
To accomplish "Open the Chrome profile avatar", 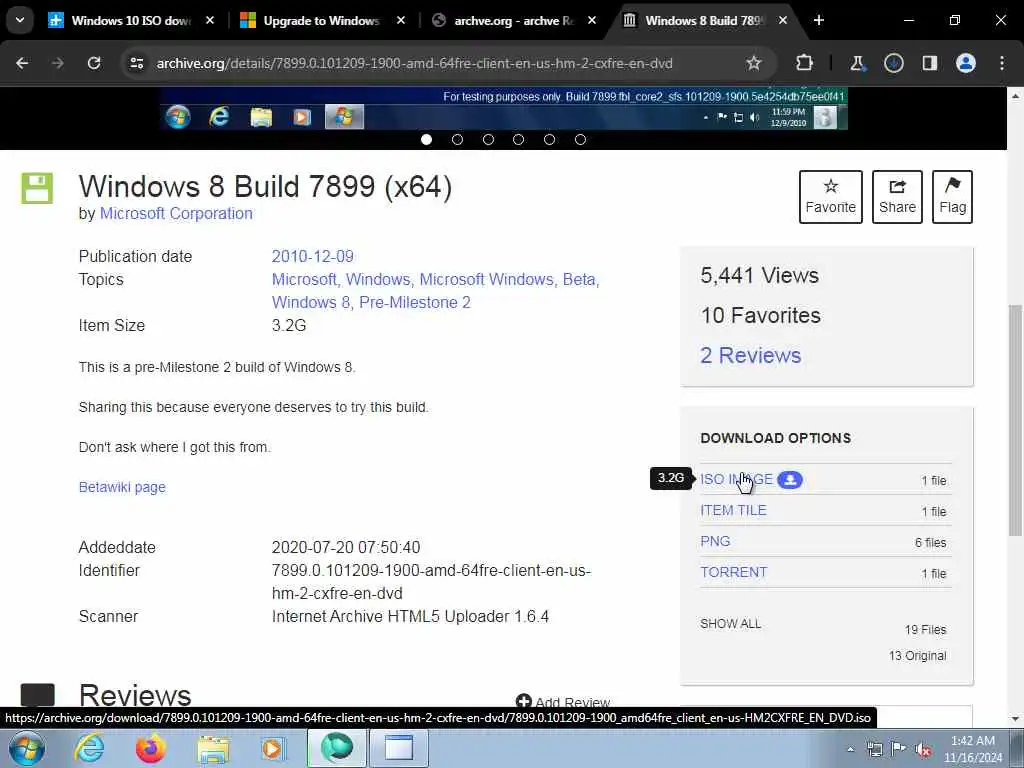I will tap(965, 63).
